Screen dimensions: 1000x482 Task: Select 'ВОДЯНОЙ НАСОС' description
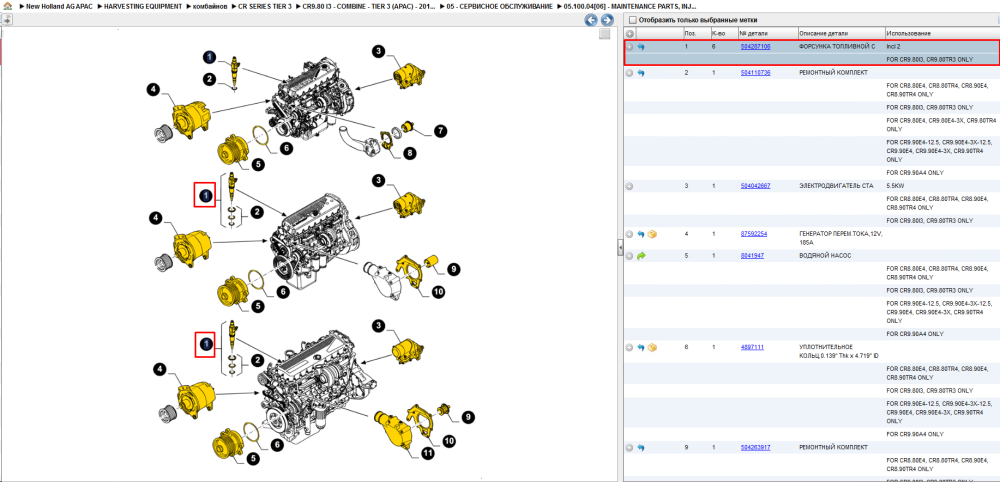tap(825, 256)
